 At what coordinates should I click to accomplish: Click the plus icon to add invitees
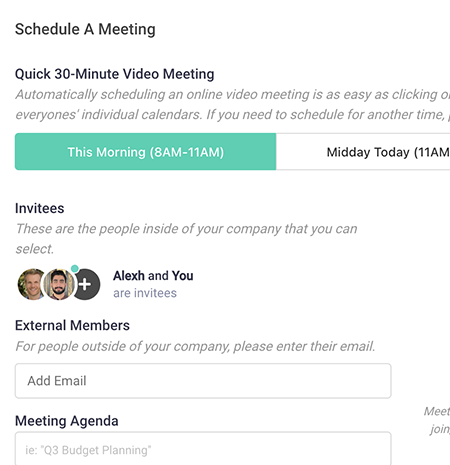pyautogui.click(x=86, y=284)
